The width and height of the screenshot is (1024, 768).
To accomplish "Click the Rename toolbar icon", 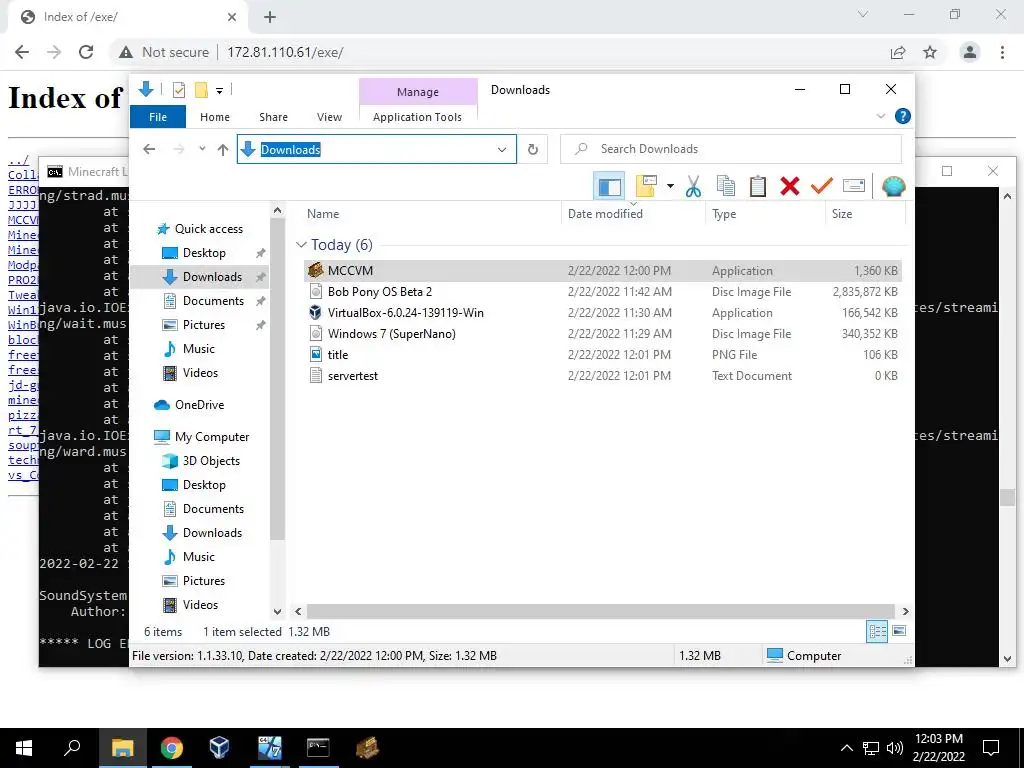I will pyautogui.click(x=854, y=187).
